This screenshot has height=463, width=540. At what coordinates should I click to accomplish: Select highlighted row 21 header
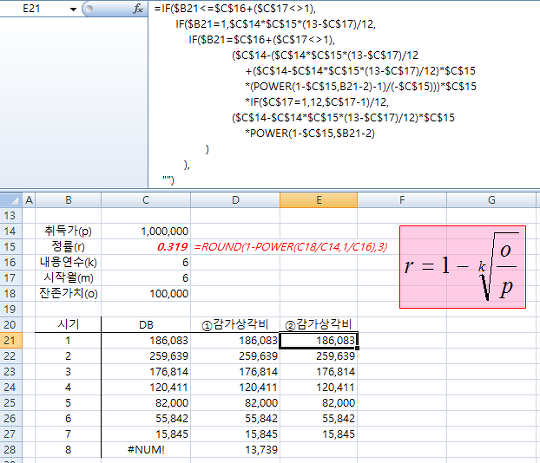[11, 340]
